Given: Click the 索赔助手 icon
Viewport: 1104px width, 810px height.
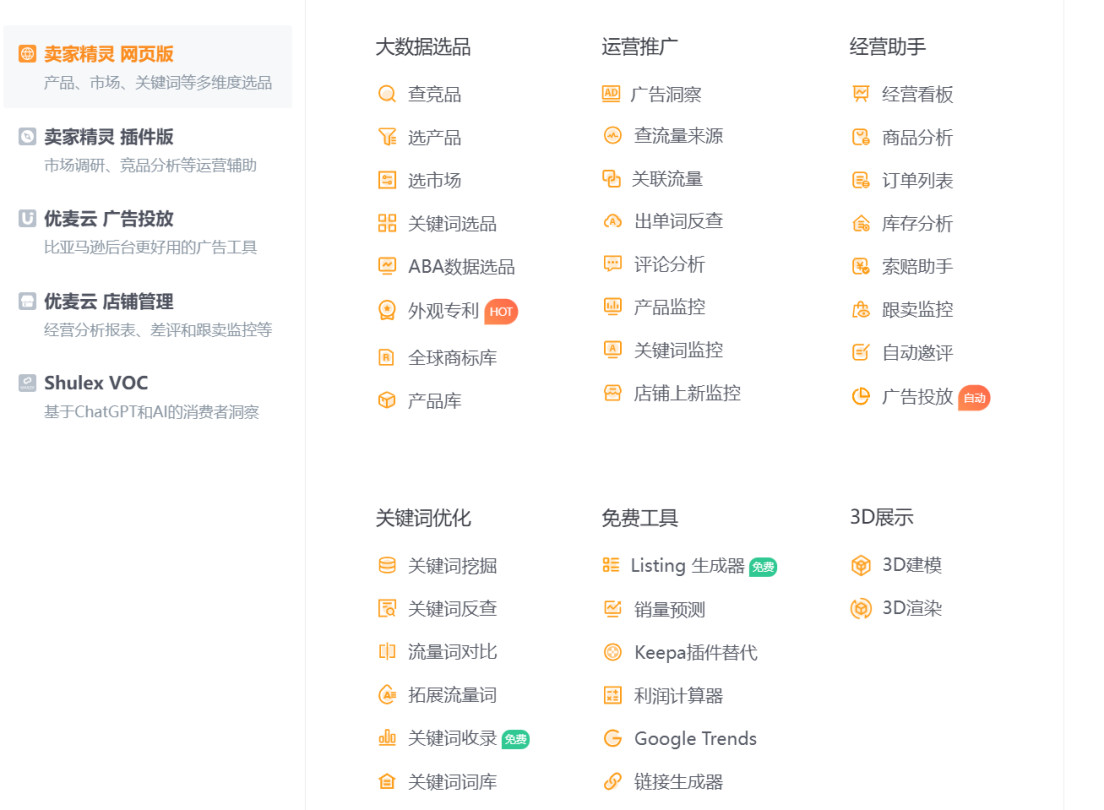Looking at the screenshot, I should tap(860, 266).
